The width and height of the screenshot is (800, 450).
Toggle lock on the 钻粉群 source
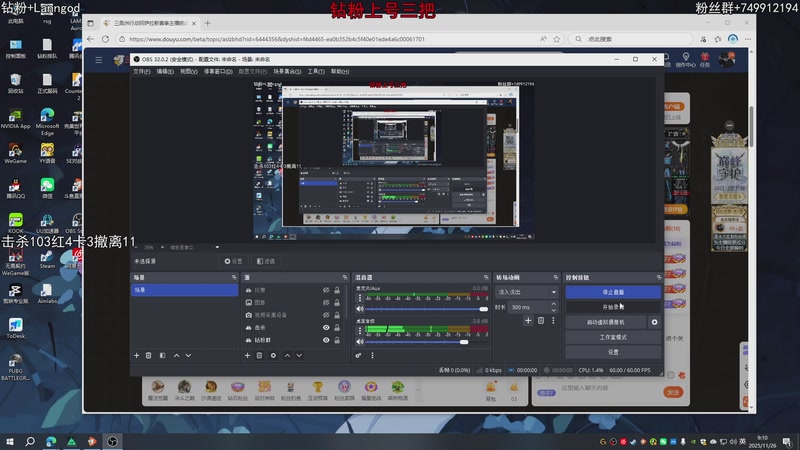point(337,340)
